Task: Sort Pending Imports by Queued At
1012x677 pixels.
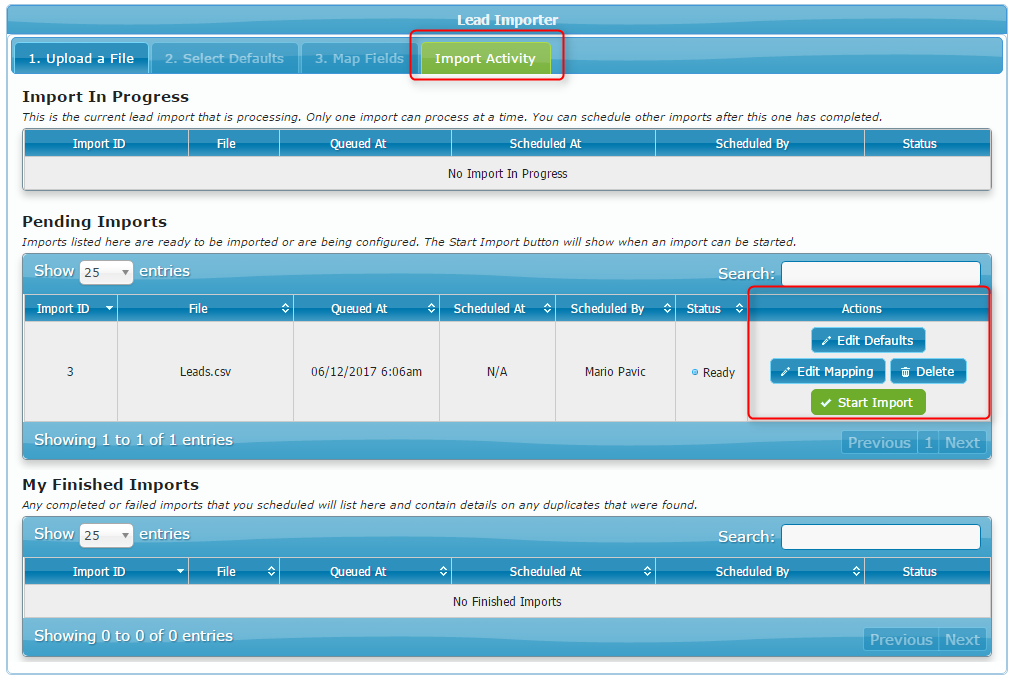Action: tap(366, 308)
